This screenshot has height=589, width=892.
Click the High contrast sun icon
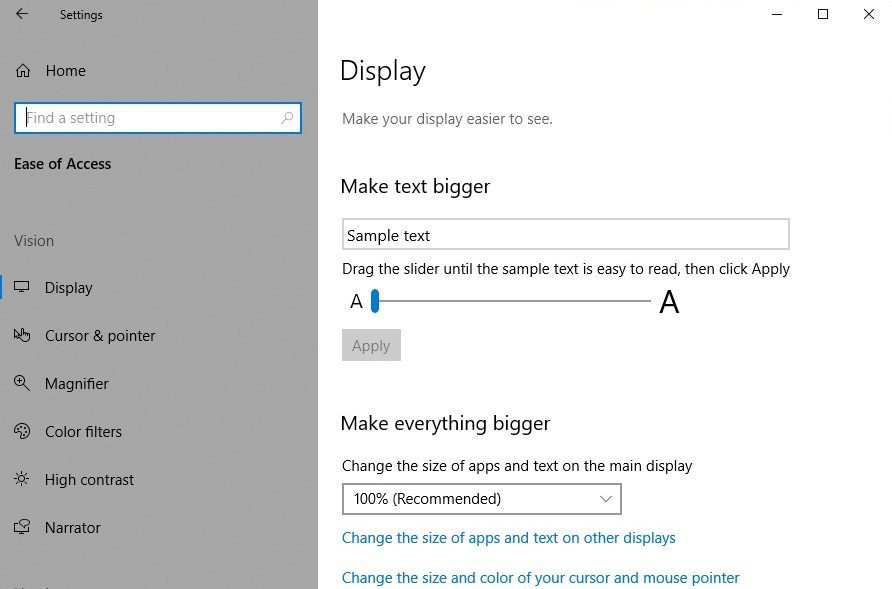22,479
